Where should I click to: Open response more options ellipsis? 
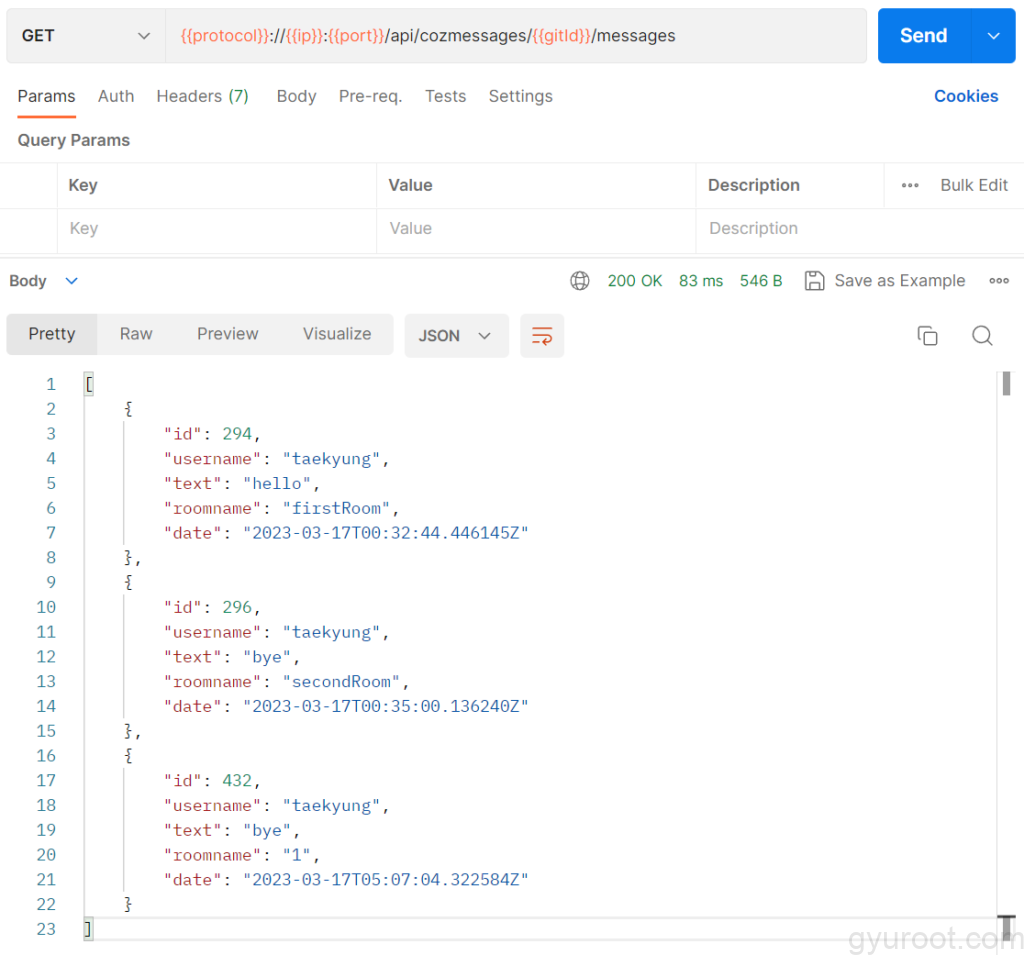[x=998, y=281]
